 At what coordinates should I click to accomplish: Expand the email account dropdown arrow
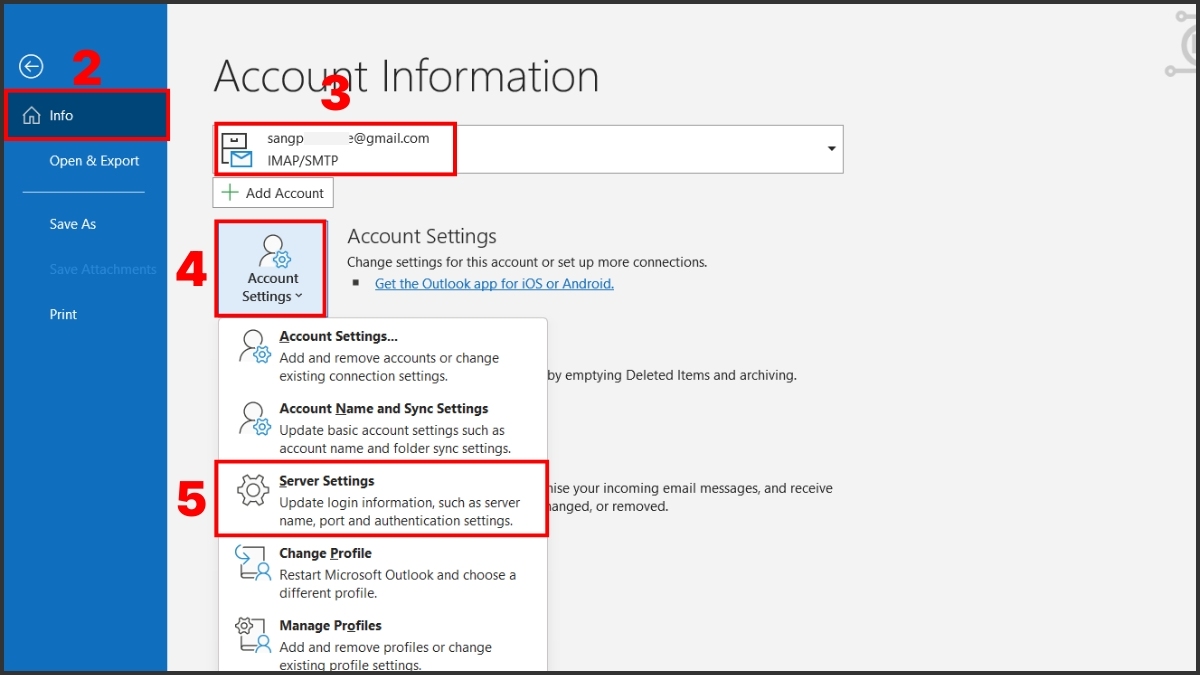coord(830,149)
